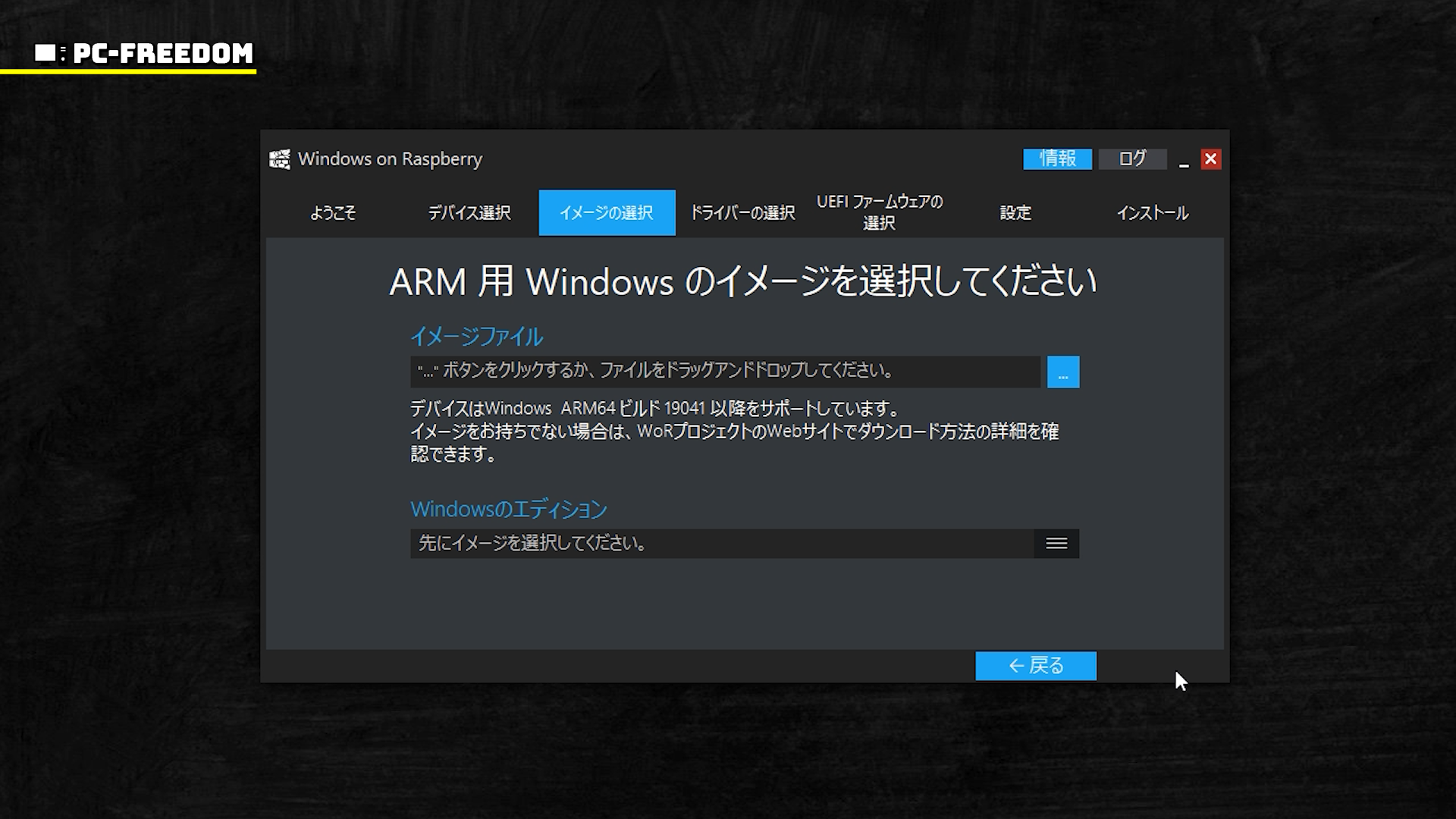Switch to the デバイス選択 tab
1456x819 pixels.
(x=469, y=213)
